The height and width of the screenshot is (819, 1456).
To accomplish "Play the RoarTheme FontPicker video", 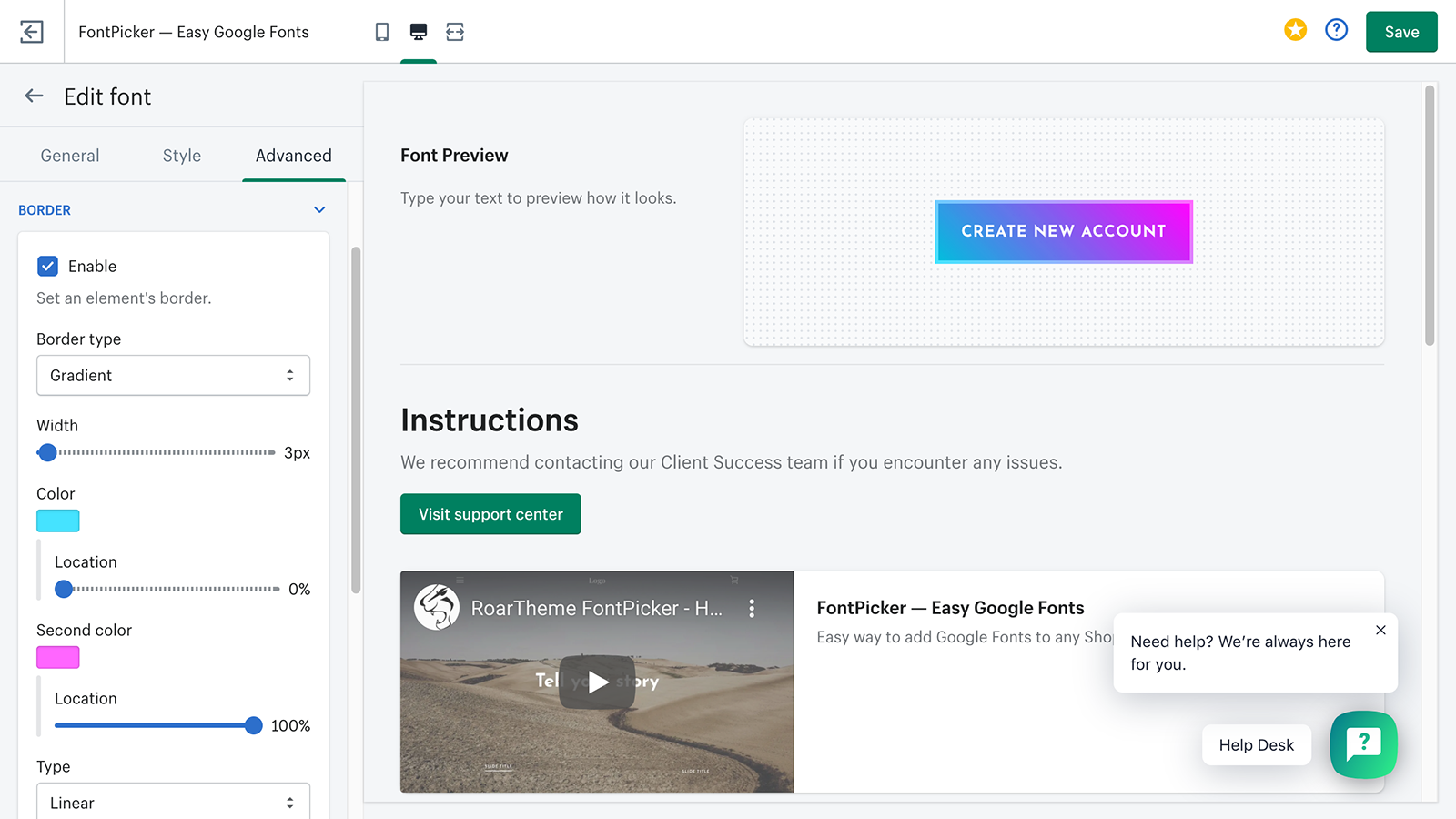I will [597, 682].
